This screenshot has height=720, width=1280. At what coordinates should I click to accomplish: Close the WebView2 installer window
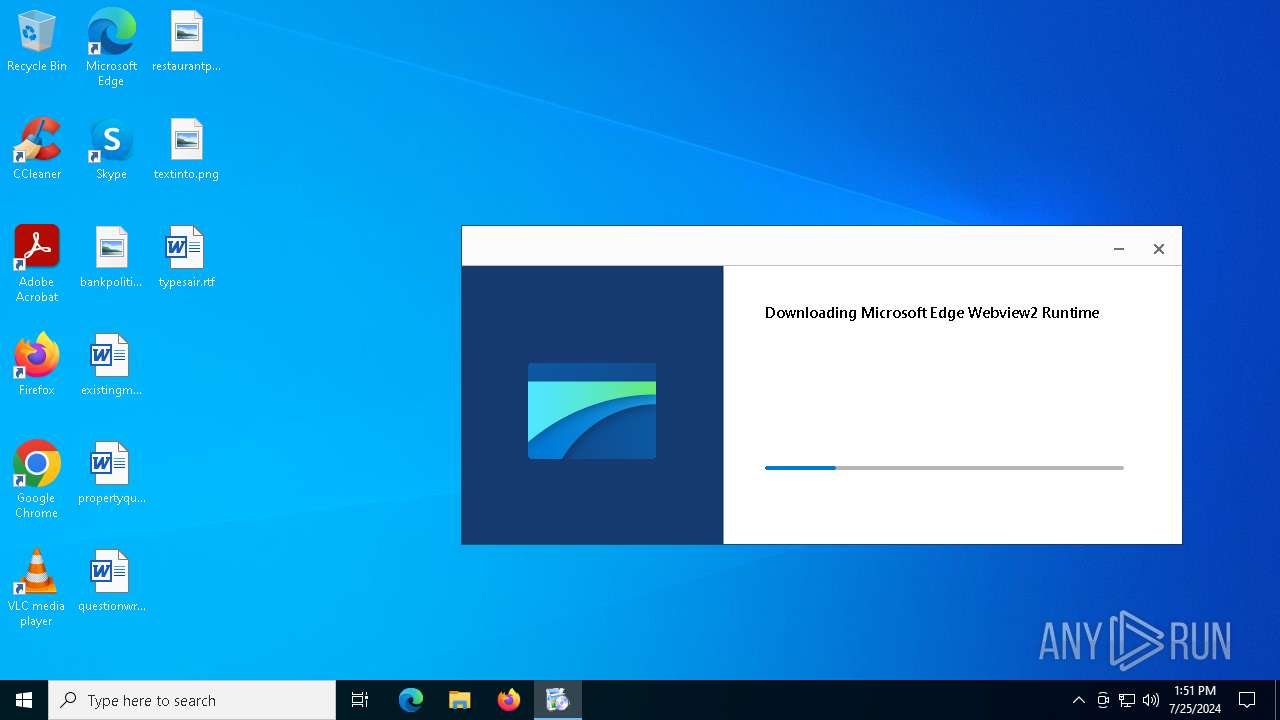pyautogui.click(x=1159, y=249)
